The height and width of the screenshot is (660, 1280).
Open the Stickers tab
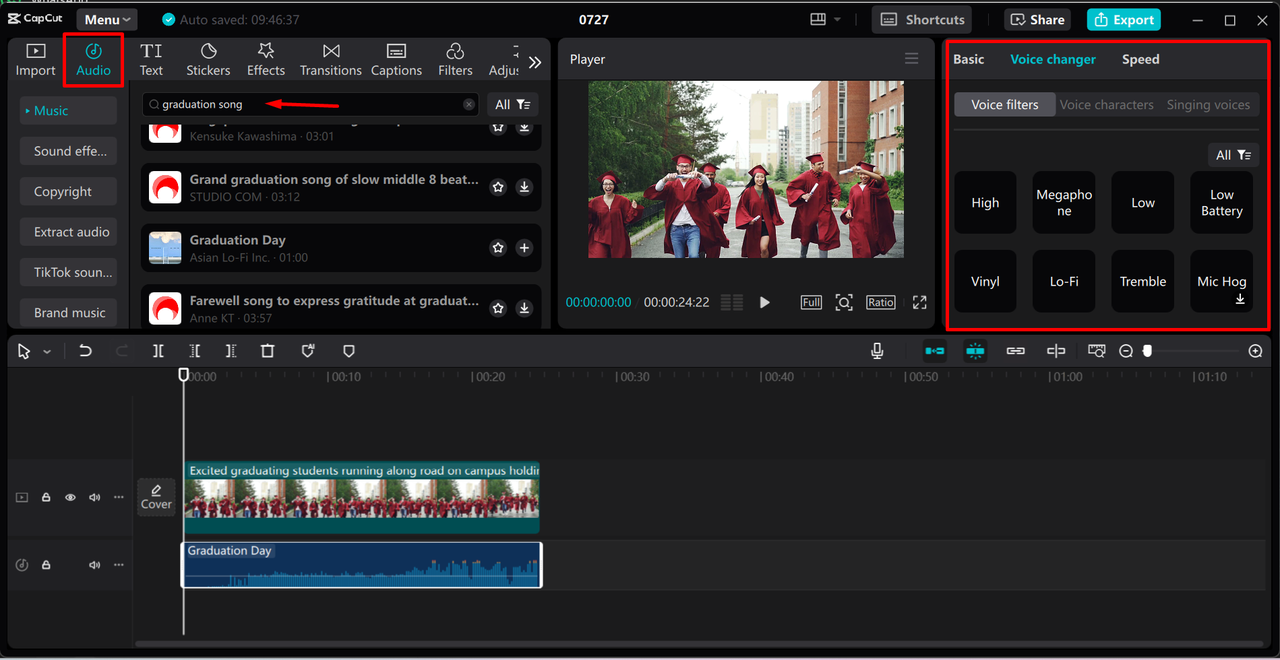pos(208,60)
